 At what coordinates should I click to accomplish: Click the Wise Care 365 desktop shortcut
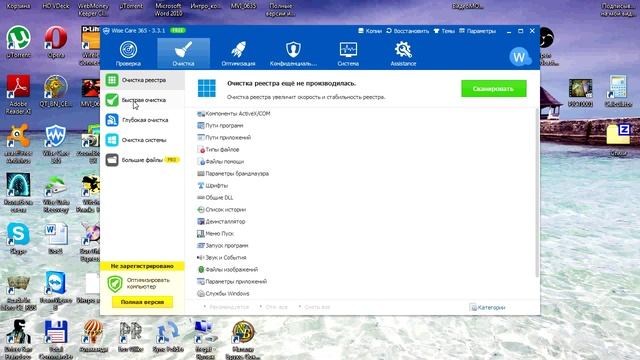[56, 143]
